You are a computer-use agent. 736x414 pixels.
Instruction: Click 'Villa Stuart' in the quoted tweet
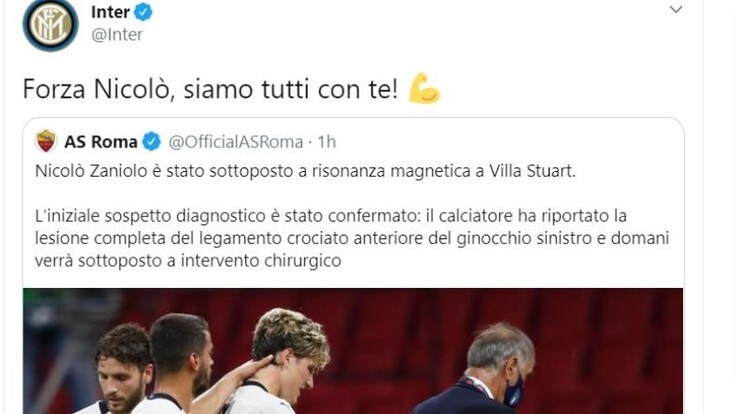[x=532, y=171]
